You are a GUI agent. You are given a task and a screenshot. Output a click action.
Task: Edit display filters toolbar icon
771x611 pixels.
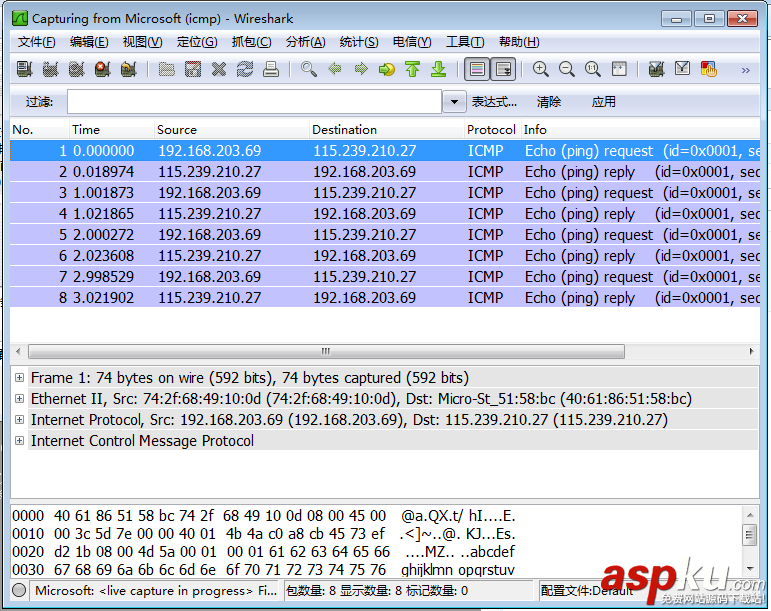click(x=682, y=69)
